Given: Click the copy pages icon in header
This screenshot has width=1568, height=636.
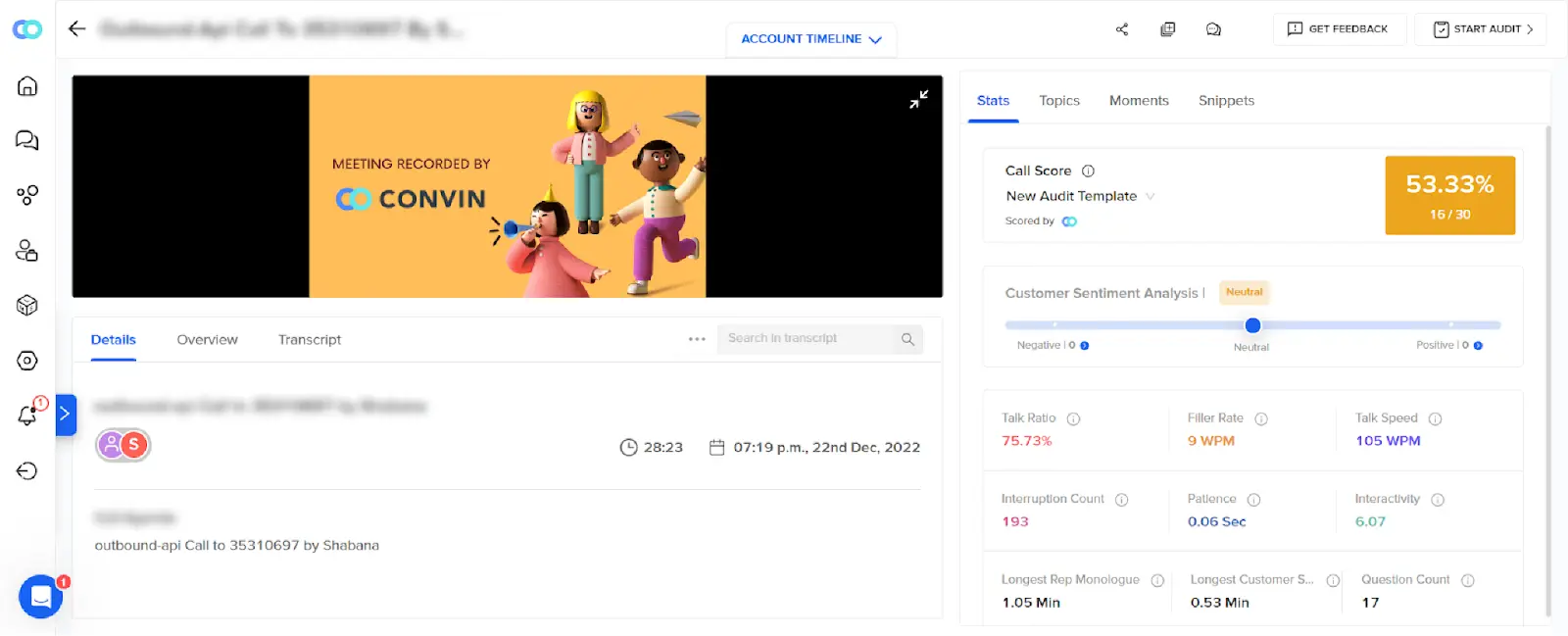Looking at the screenshot, I should tap(1168, 29).
